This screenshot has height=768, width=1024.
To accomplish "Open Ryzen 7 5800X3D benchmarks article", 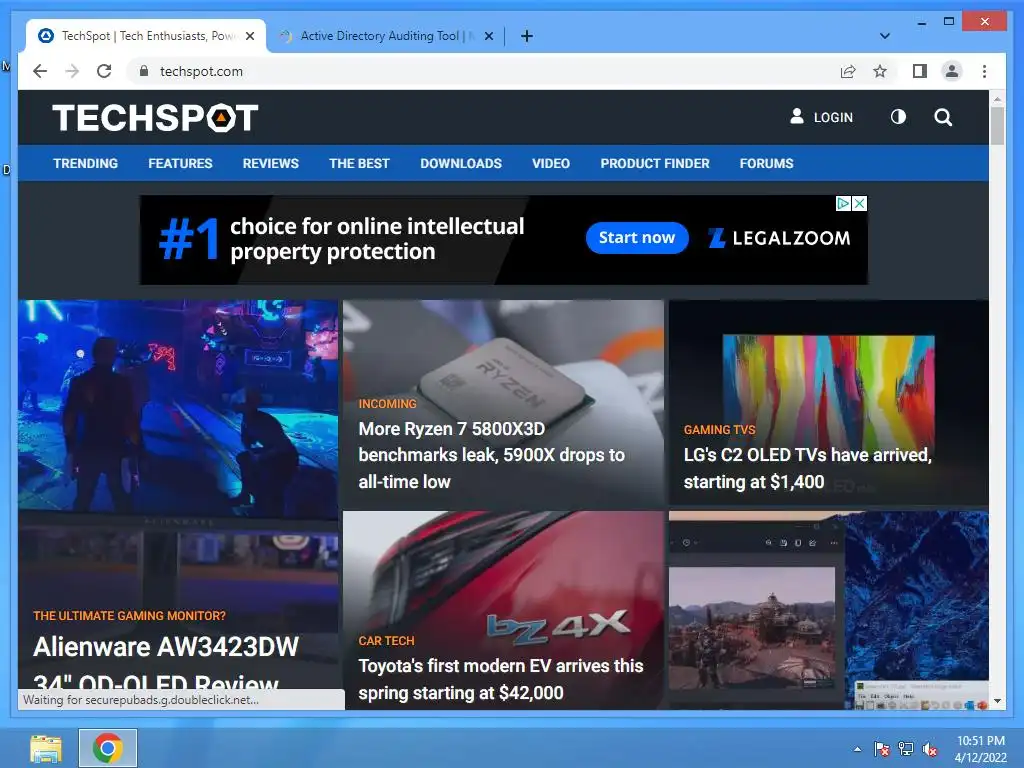I will point(491,455).
